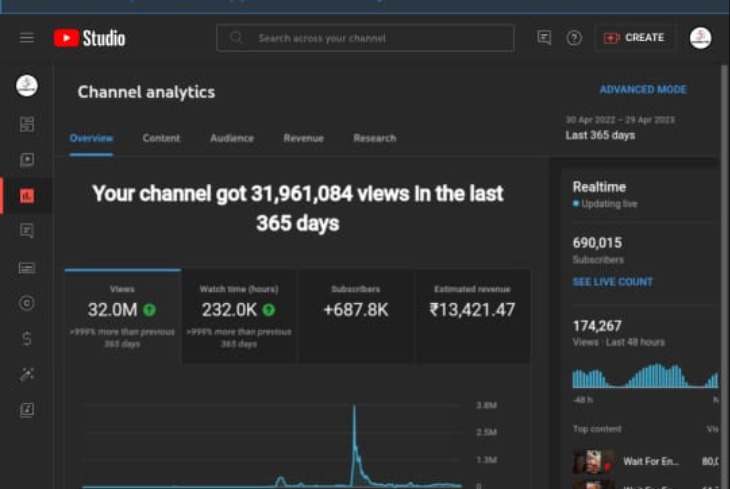Focus the Search across your channel field

pyautogui.click(x=365, y=38)
